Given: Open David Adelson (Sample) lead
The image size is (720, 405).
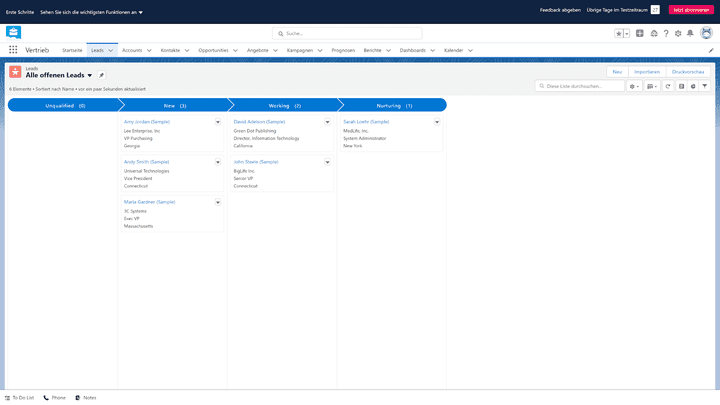Looking at the screenshot, I should tap(259, 122).
